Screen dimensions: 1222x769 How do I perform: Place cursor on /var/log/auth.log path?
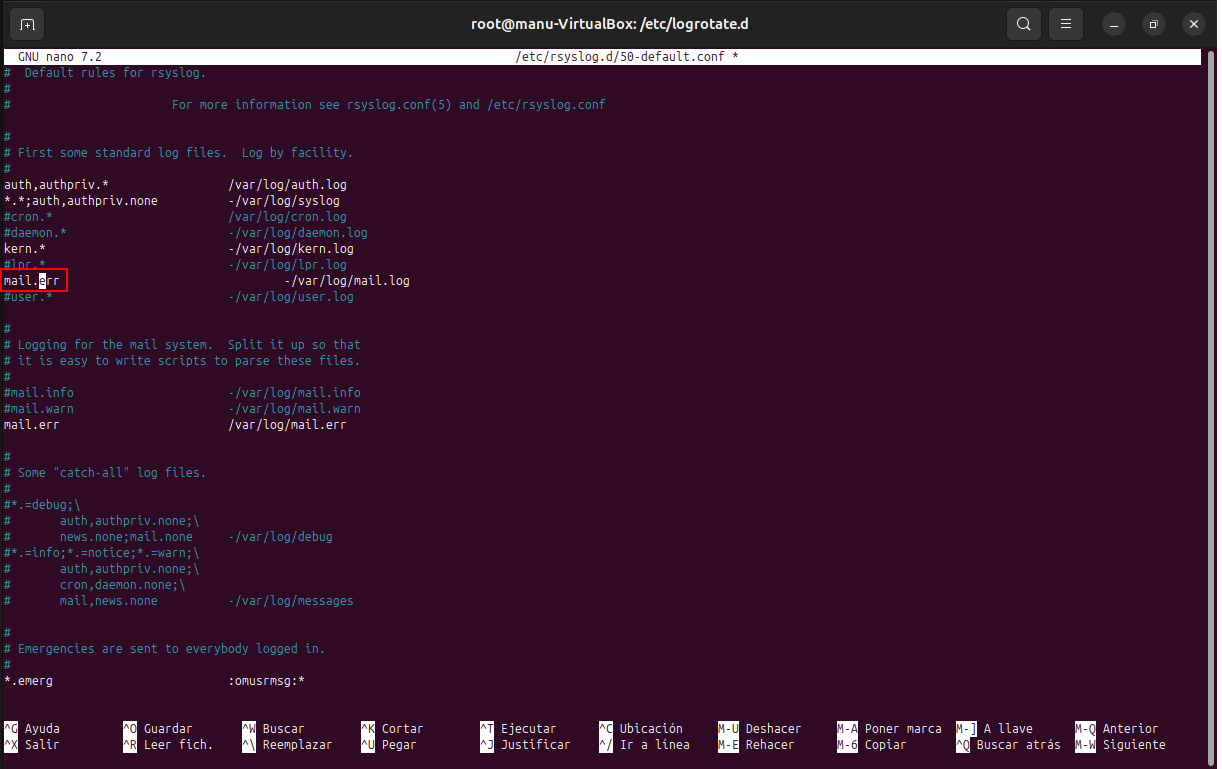click(x=287, y=185)
